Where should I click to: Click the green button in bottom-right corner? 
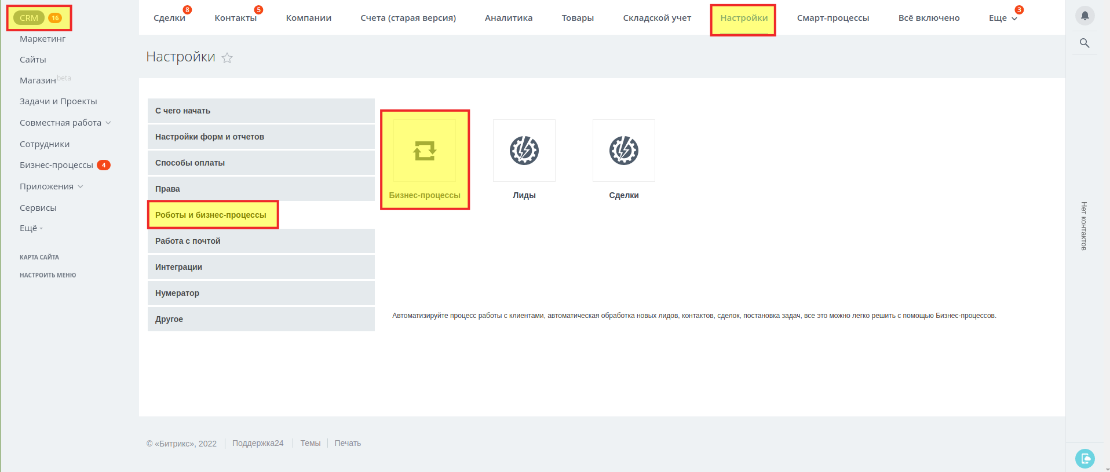tap(1085, 458)
